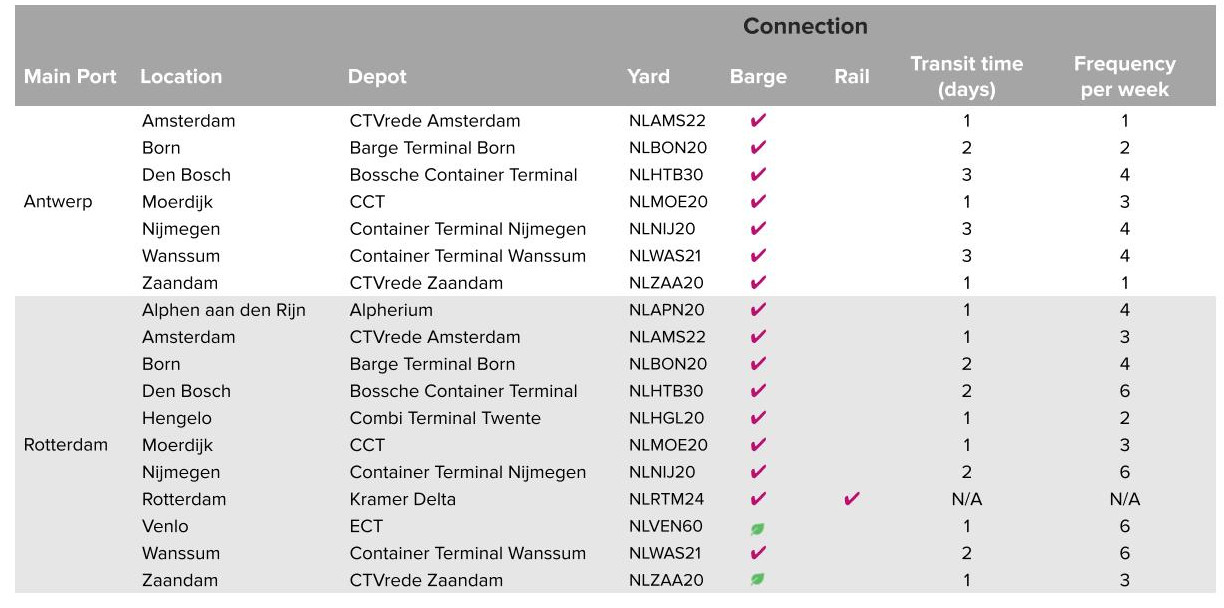Click Barge checkmark for Alpherium depot
Screen dimensions: 1224x608
(758, 310)
